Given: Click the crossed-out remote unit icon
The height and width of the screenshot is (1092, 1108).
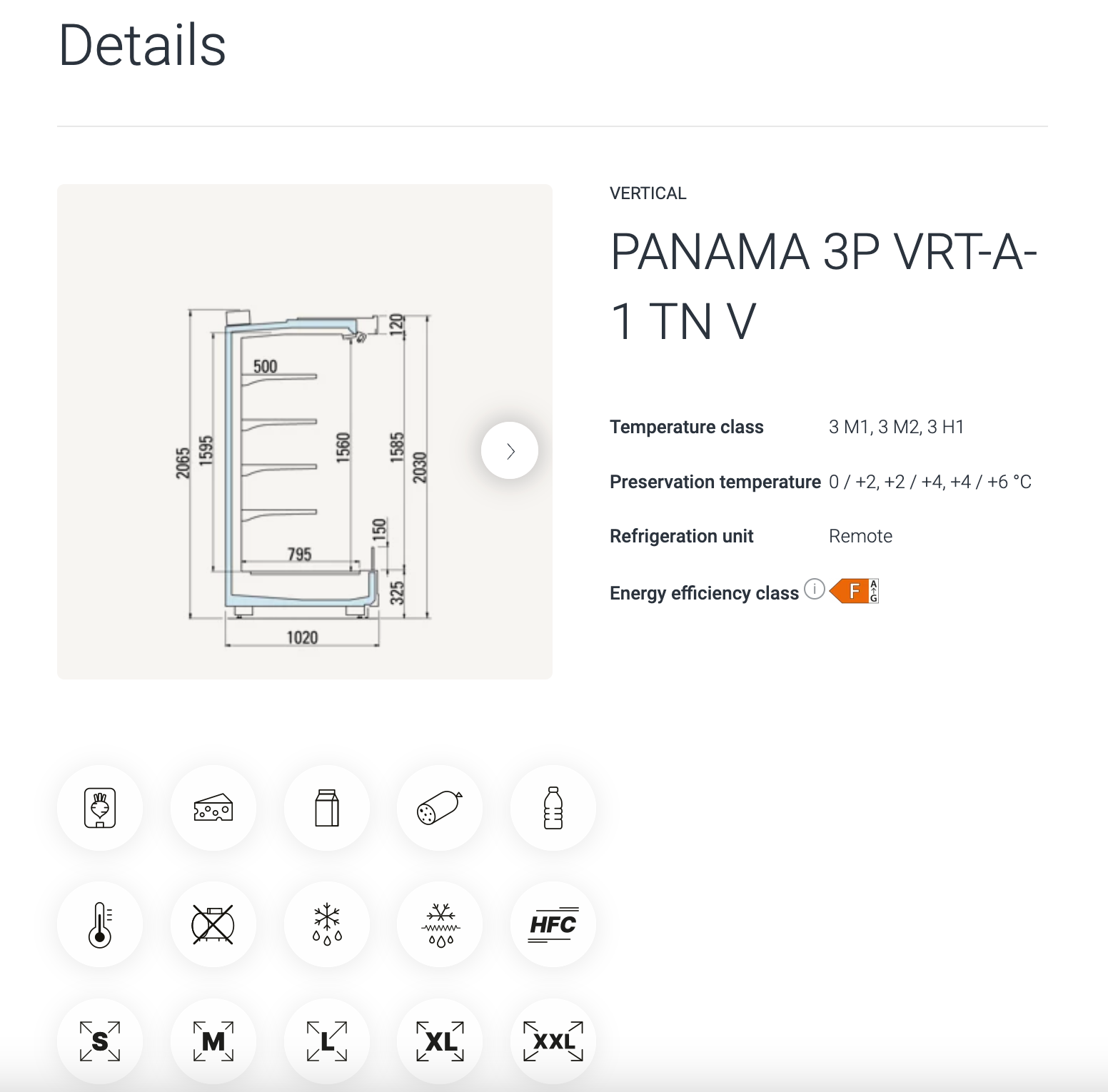Looking at the screenshot, I should (213, 924).
